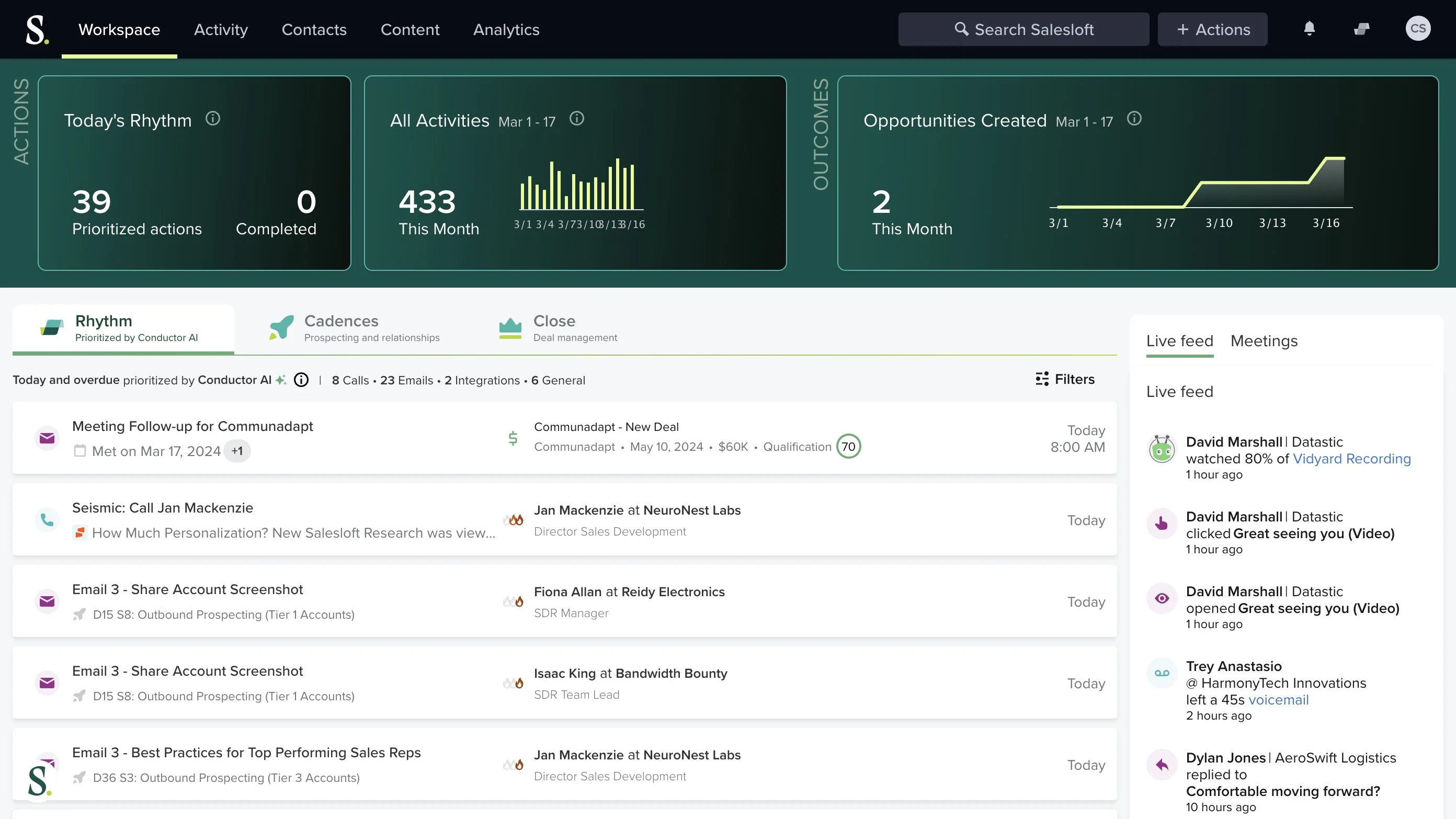Click the Search Salesloft field

coord(1023,29)
